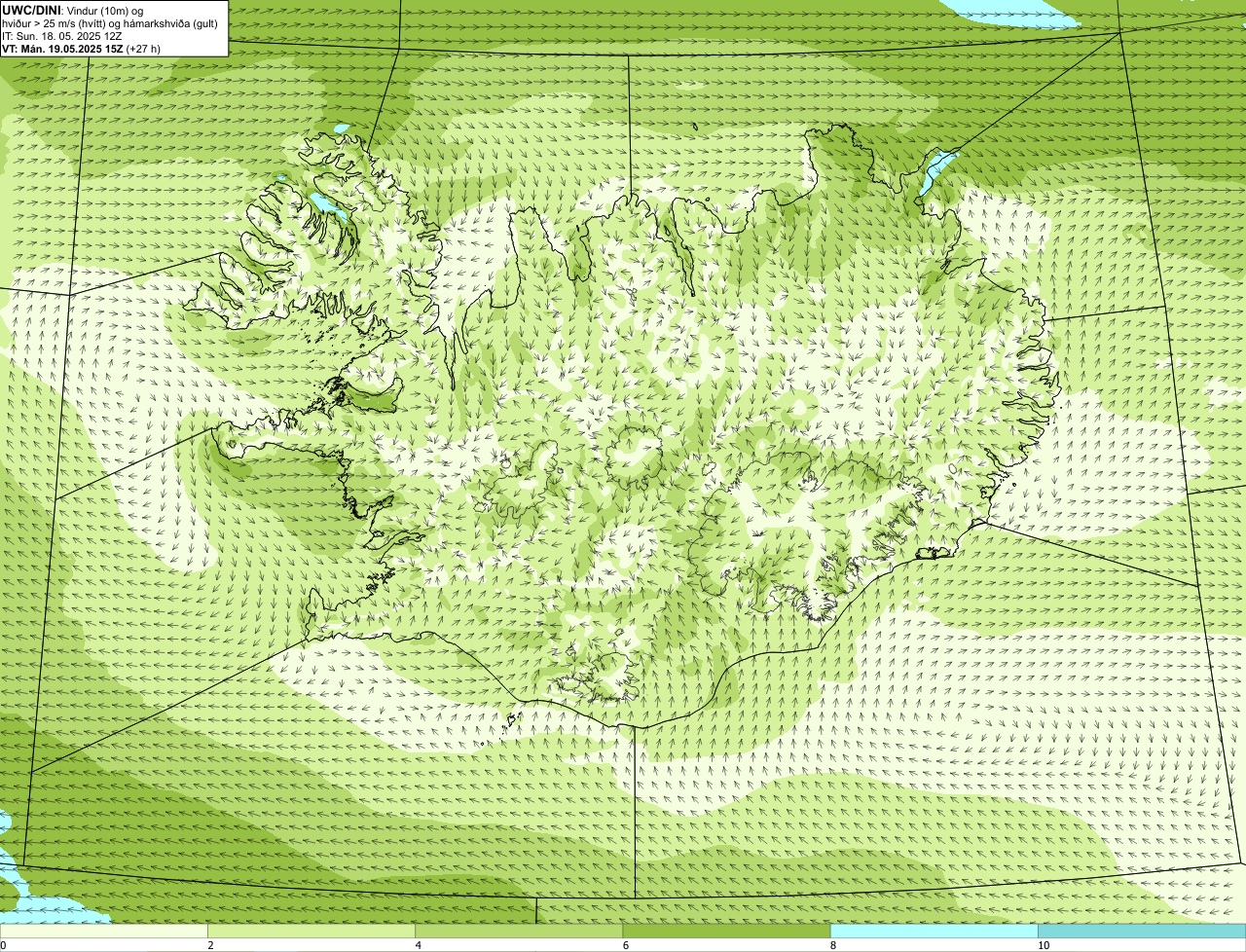
Task: Click the "UWC/DINI: Vindur (10m) og" title line
Action: click(x=73, y=10)
